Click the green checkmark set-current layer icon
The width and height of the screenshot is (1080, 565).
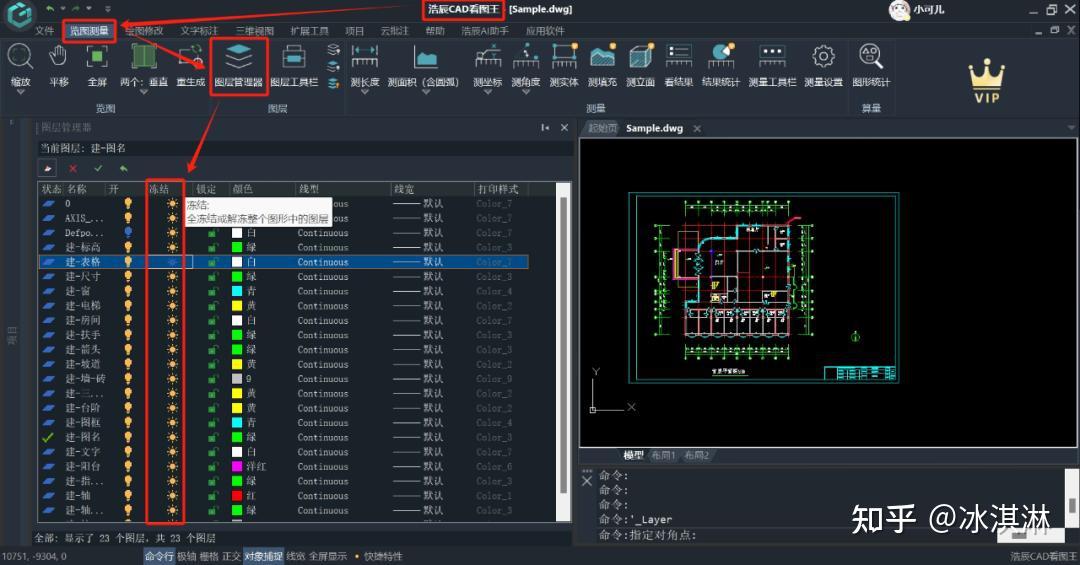98,168
